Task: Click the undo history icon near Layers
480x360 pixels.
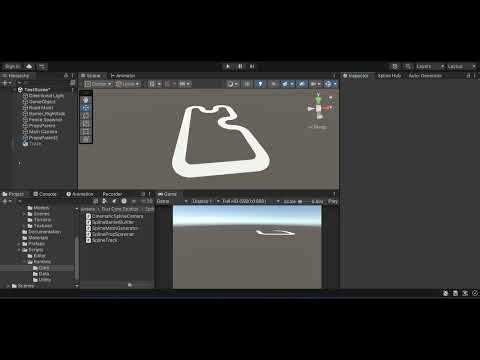Action: [x=395, y=66]
